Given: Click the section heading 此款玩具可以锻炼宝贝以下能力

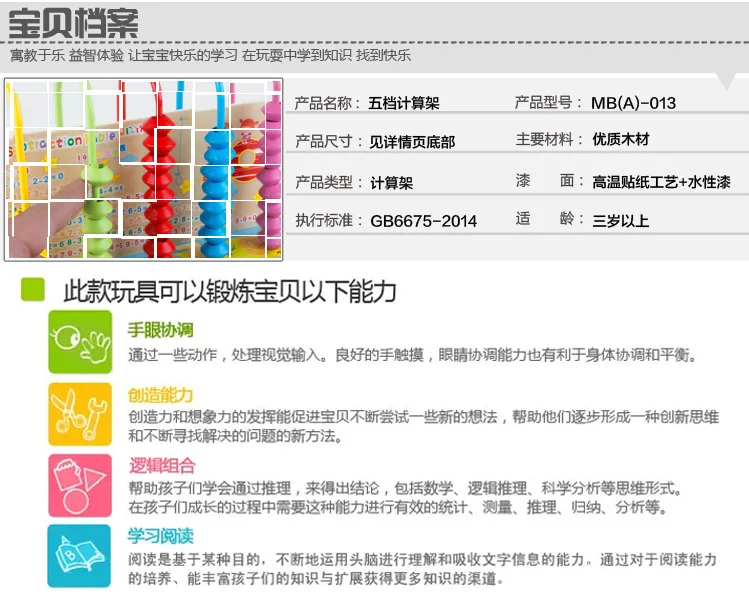Looking at the screenshot, I should [230, 291].
